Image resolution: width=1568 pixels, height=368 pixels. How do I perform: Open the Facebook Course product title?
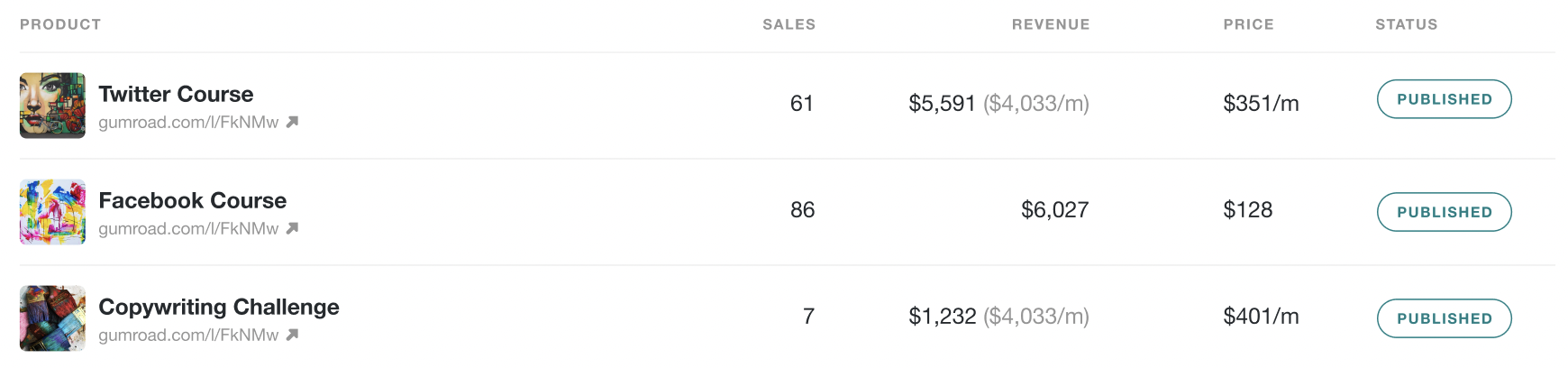coord(192,200)
